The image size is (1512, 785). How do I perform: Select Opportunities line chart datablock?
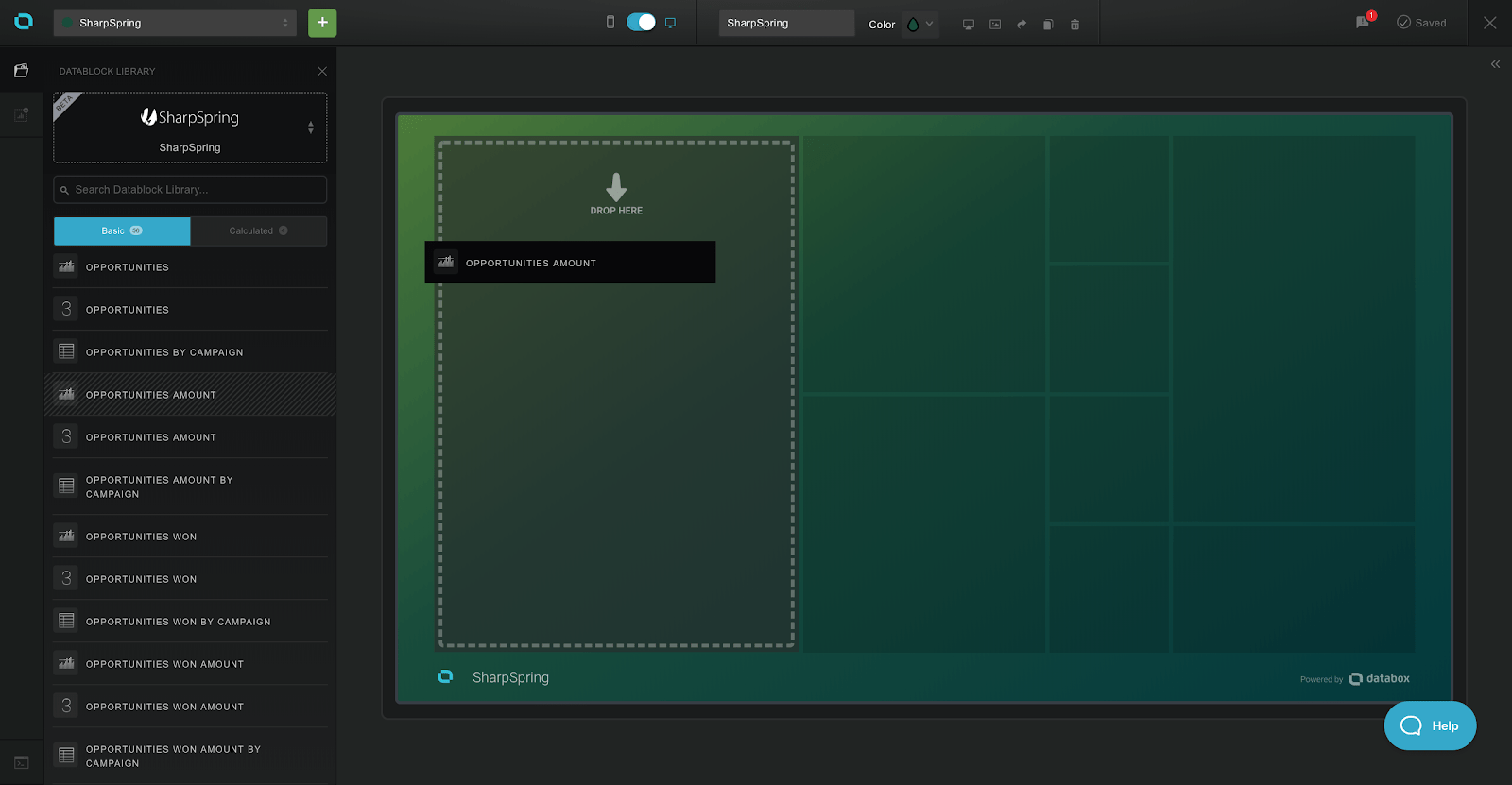[x=190, y=267]
